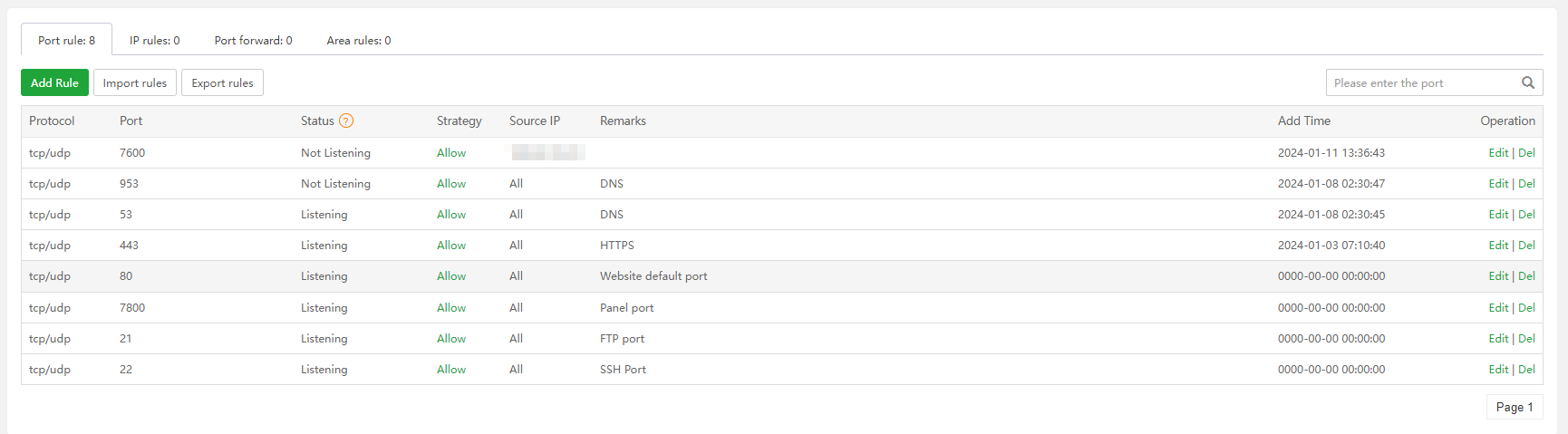Delete the port 953 DNS rule

[x=1527, y=184]
